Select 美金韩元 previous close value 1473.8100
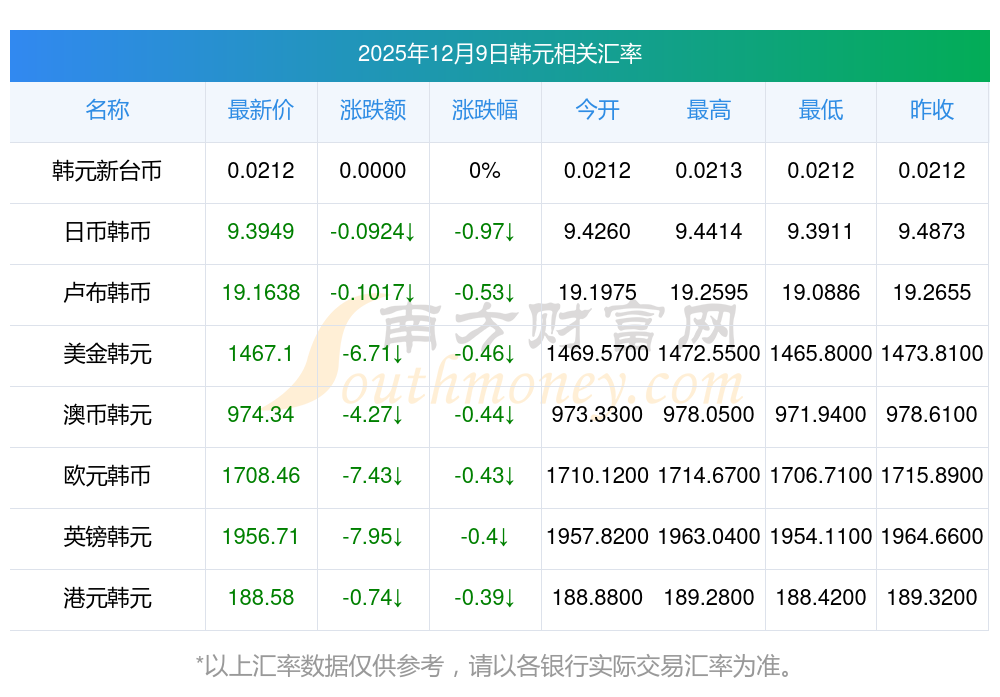This screenshot has height=697, width=1000. [932, 354]
